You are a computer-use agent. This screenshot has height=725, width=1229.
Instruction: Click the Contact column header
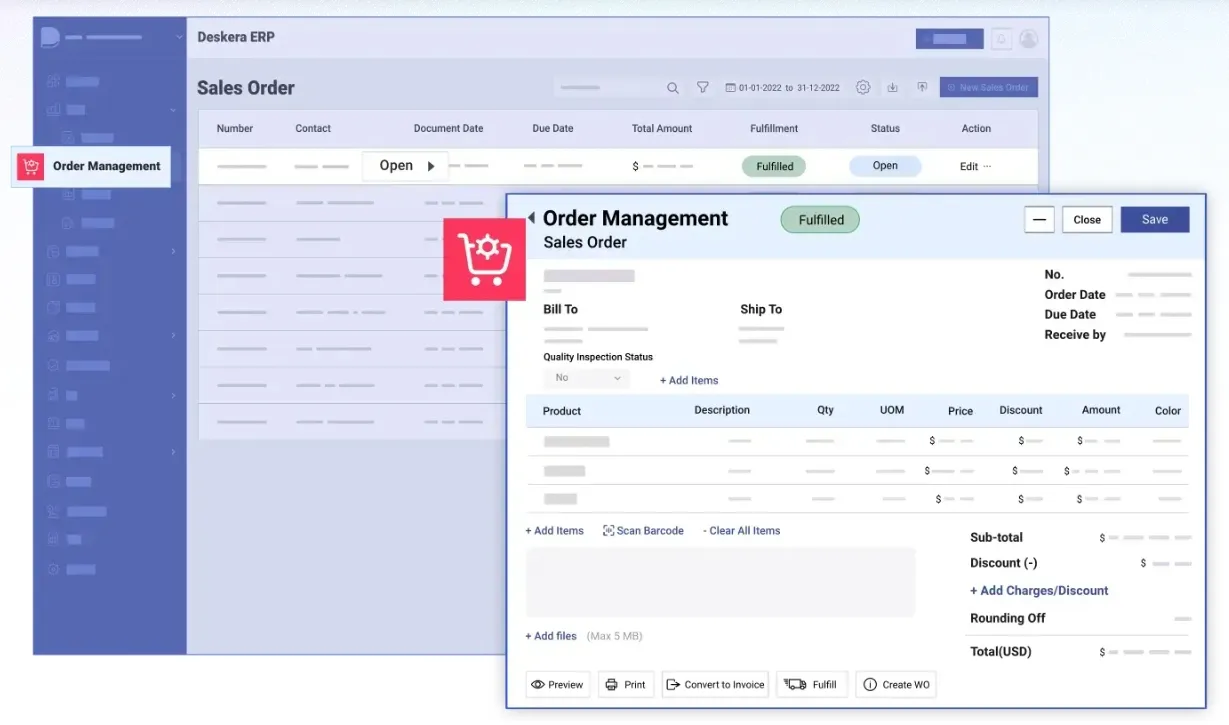(313, 128)
